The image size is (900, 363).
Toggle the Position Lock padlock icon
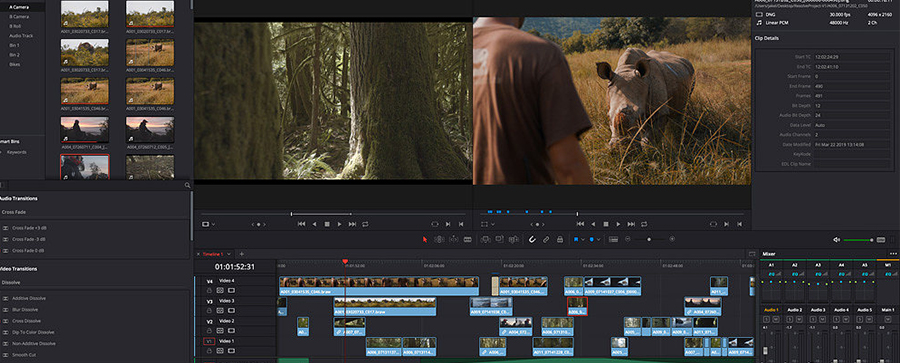(560, 240)
